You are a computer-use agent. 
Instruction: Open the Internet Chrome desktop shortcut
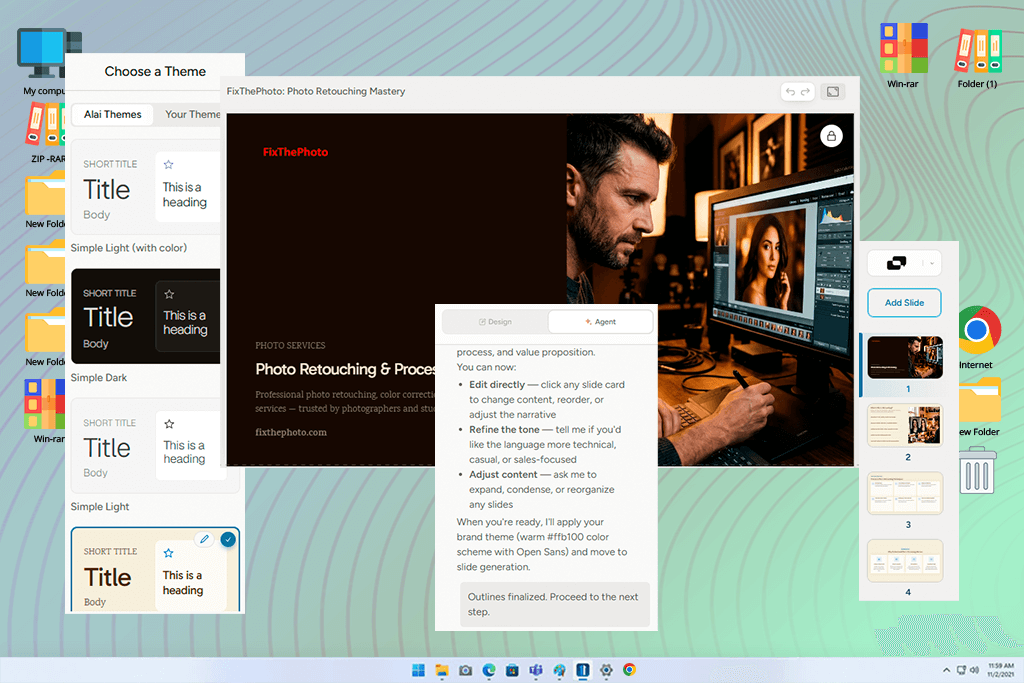point(977,338)
